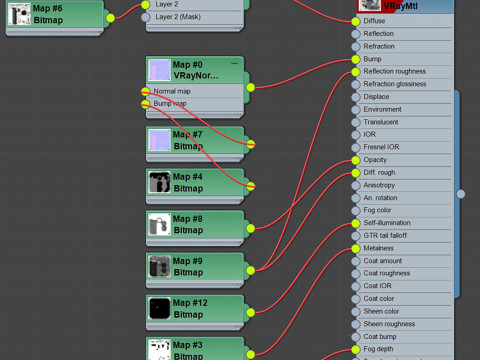Screen dimensions: 480x360
Task: Click the Layer 2 (Mask) input socket
Action: pos(145,17)
